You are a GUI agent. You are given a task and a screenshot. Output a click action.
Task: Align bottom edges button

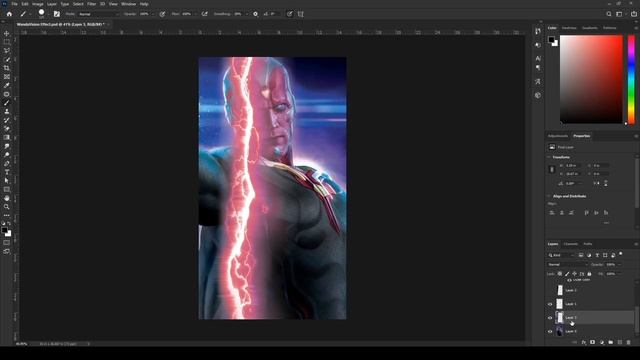[x=606, y=213]
